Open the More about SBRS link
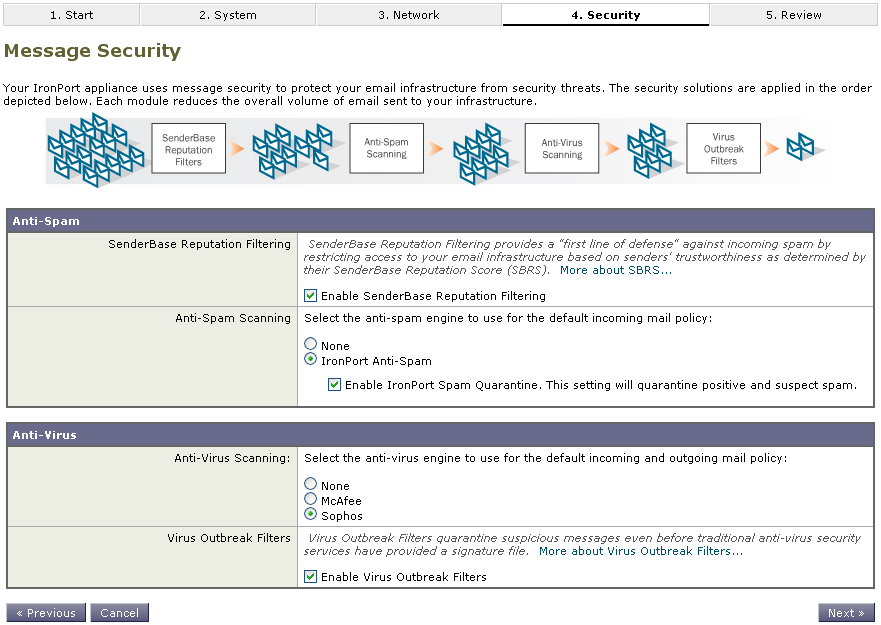Image resolution: width=881 pixels, height=625 pixels. tap(616, 270)
